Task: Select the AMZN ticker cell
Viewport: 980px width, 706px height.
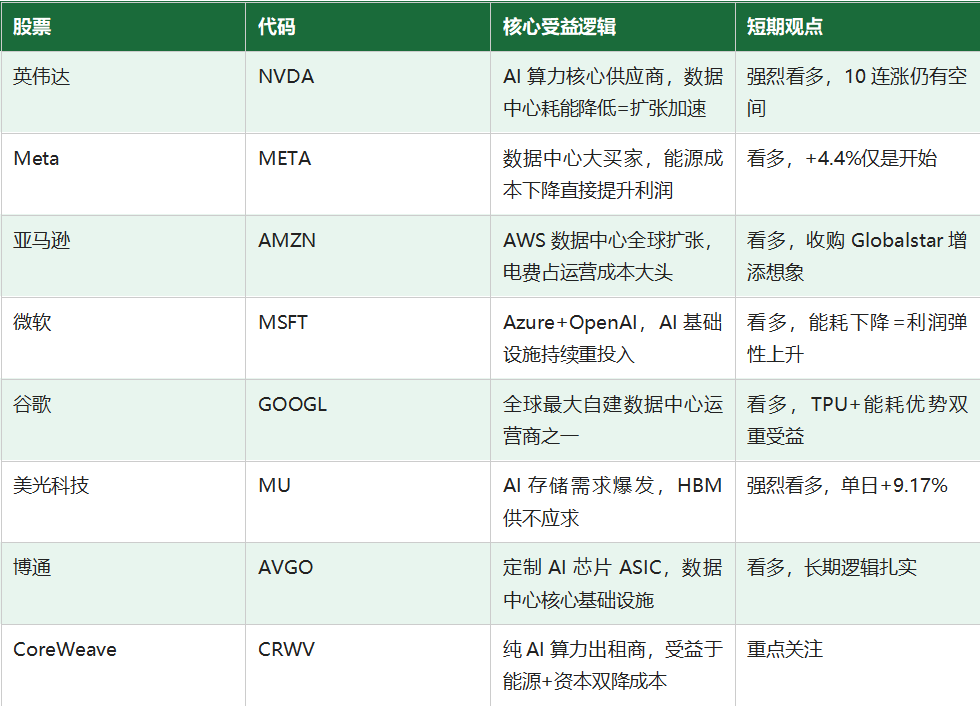Action: (368, 256)
